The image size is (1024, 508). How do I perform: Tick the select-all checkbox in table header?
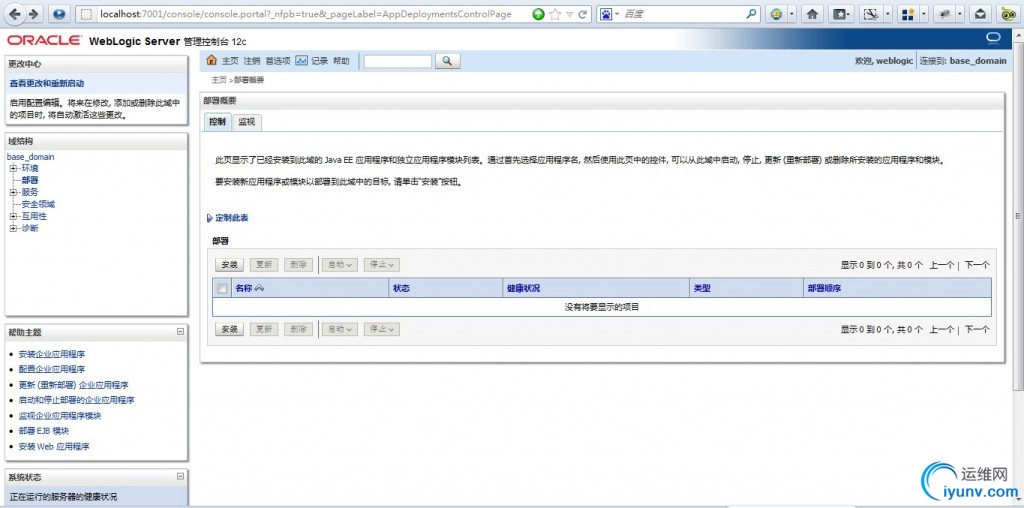(222, 288)
